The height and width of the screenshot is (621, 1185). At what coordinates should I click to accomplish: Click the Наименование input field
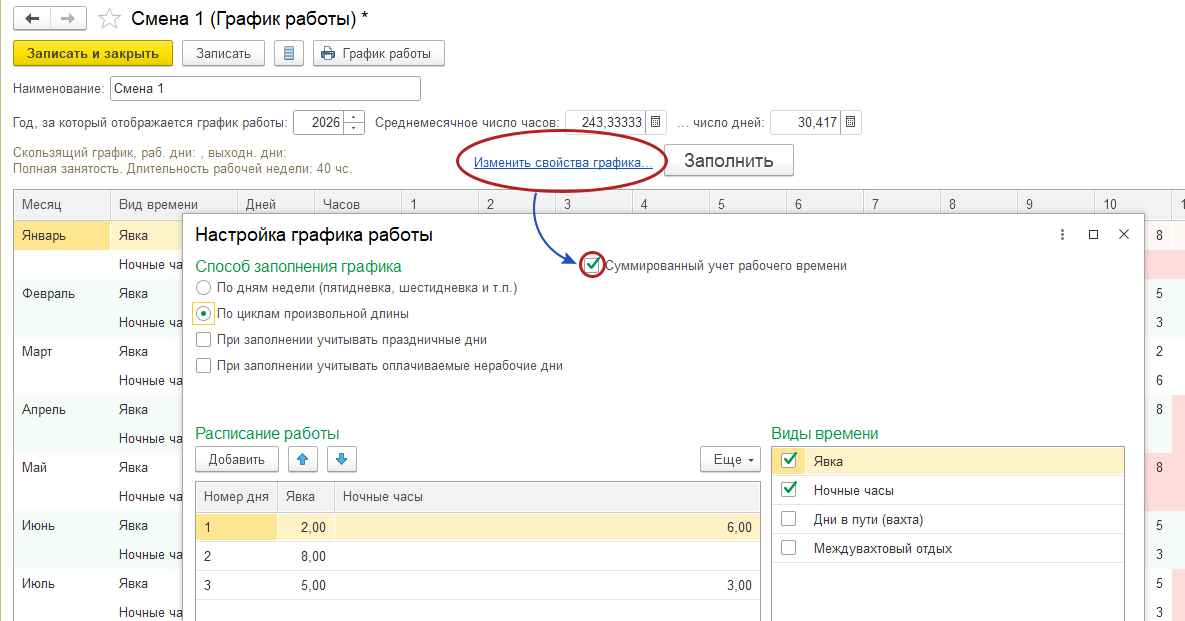pyautogui.click(x=265, y=89)
